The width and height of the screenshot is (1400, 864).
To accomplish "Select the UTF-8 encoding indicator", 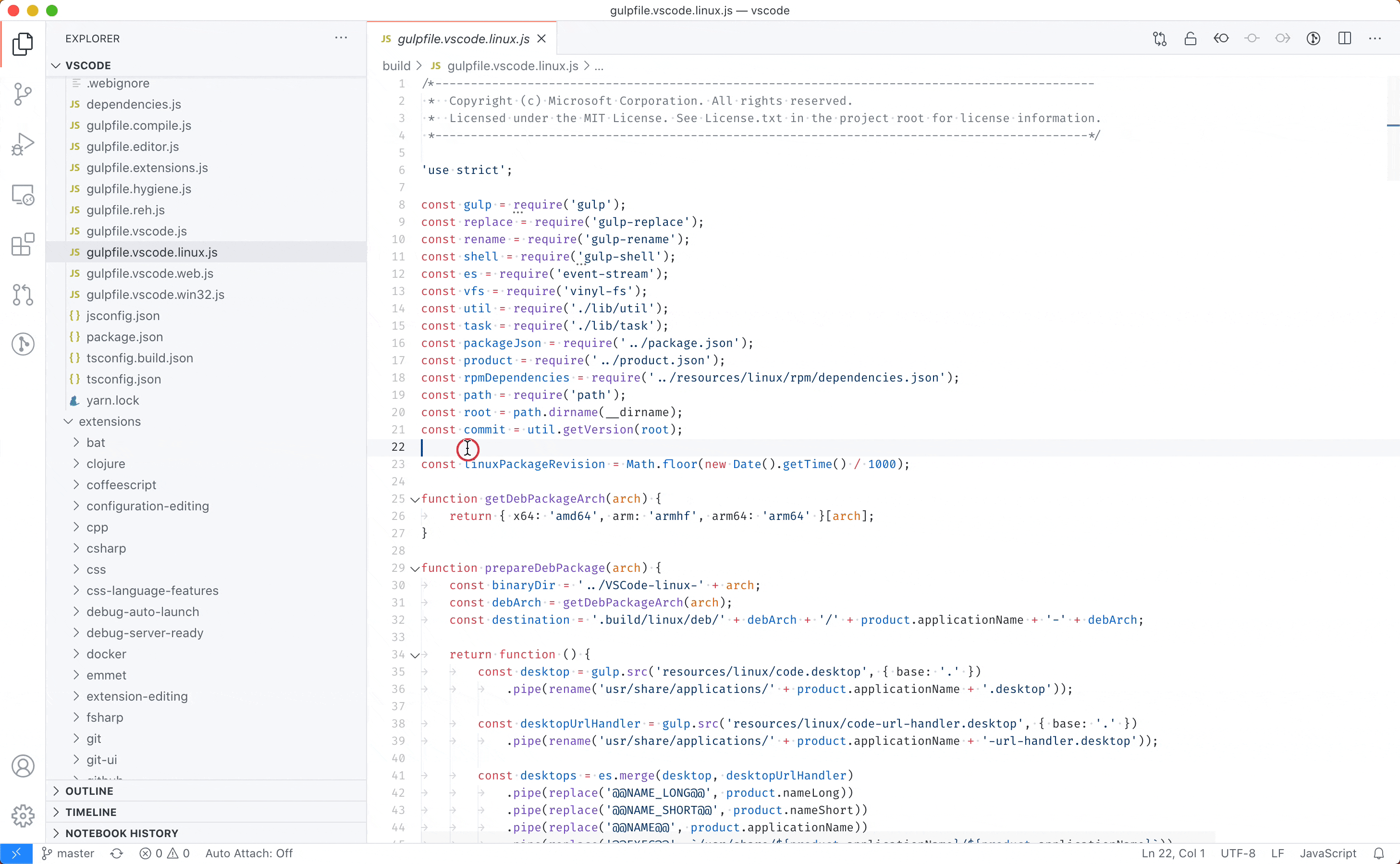I will pos(1238,852).
